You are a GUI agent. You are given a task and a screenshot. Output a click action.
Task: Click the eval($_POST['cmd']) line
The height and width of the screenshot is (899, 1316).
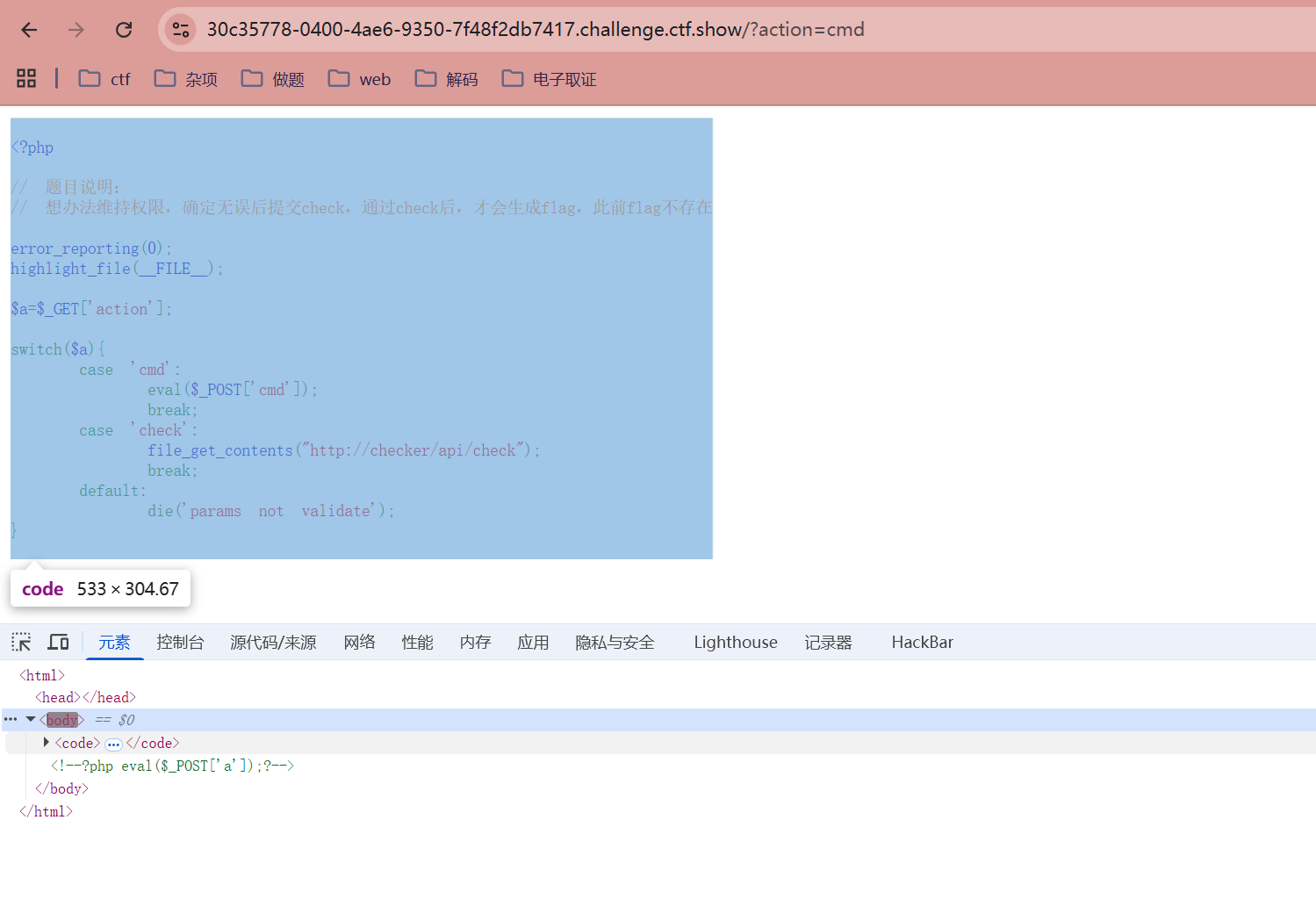(233, 390)
